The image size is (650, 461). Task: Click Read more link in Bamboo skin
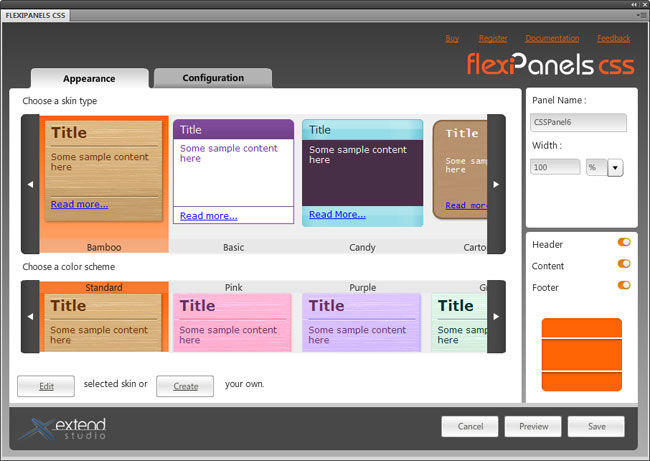tap(79, 204)
